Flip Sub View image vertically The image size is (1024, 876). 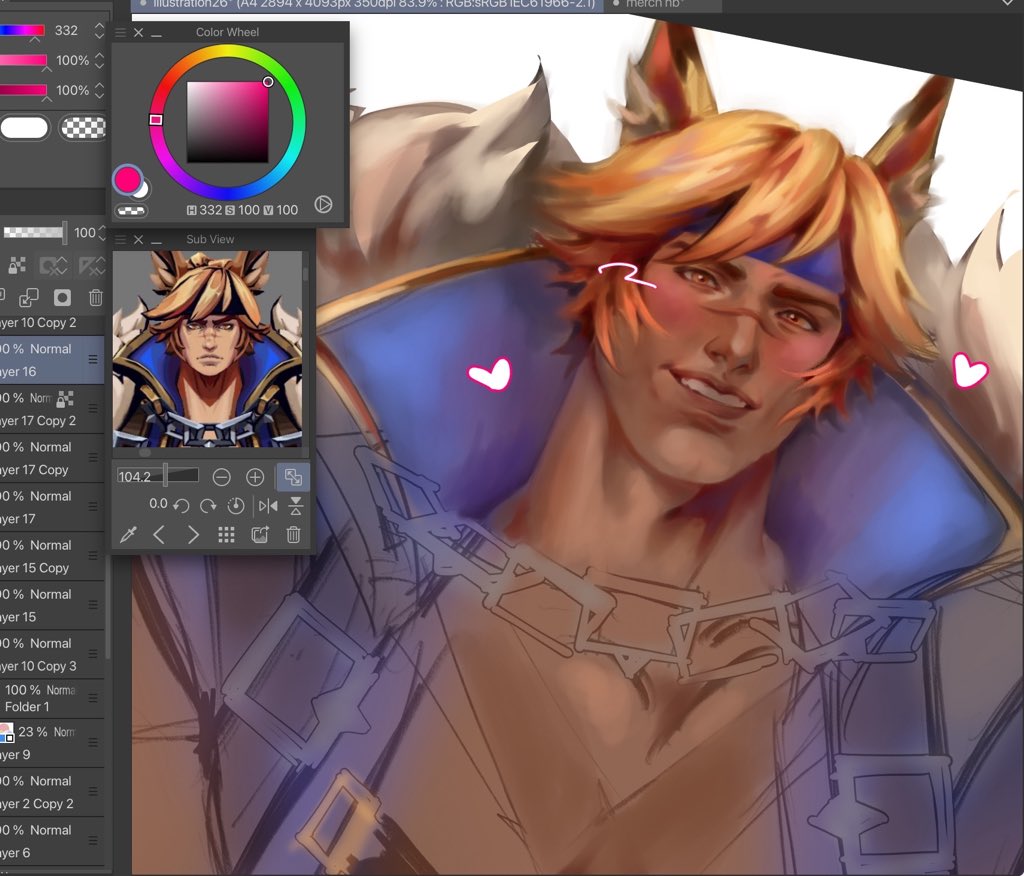click(295, 505)
